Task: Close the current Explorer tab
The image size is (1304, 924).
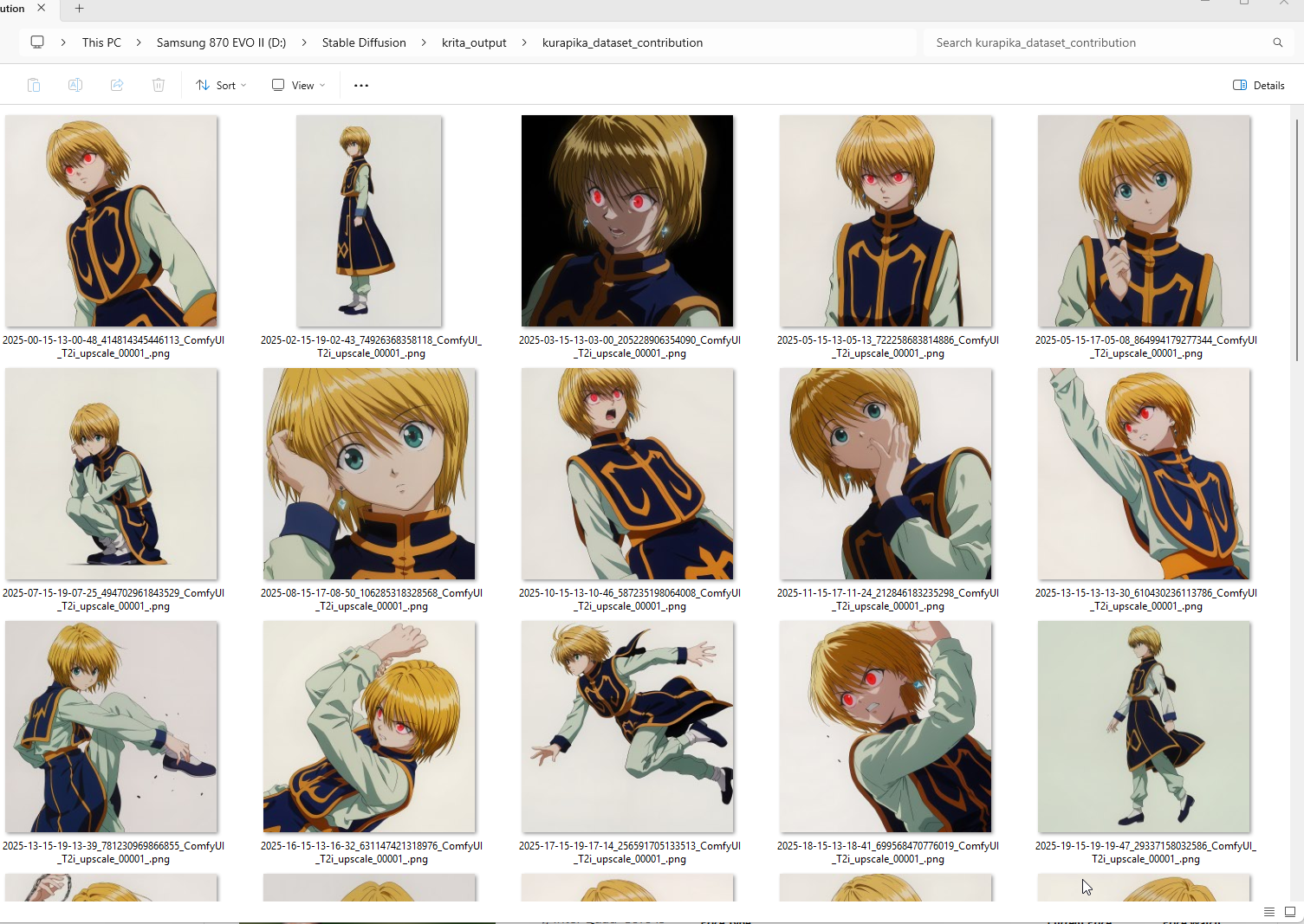Action: pyautogui.click(x=42, y=8)
